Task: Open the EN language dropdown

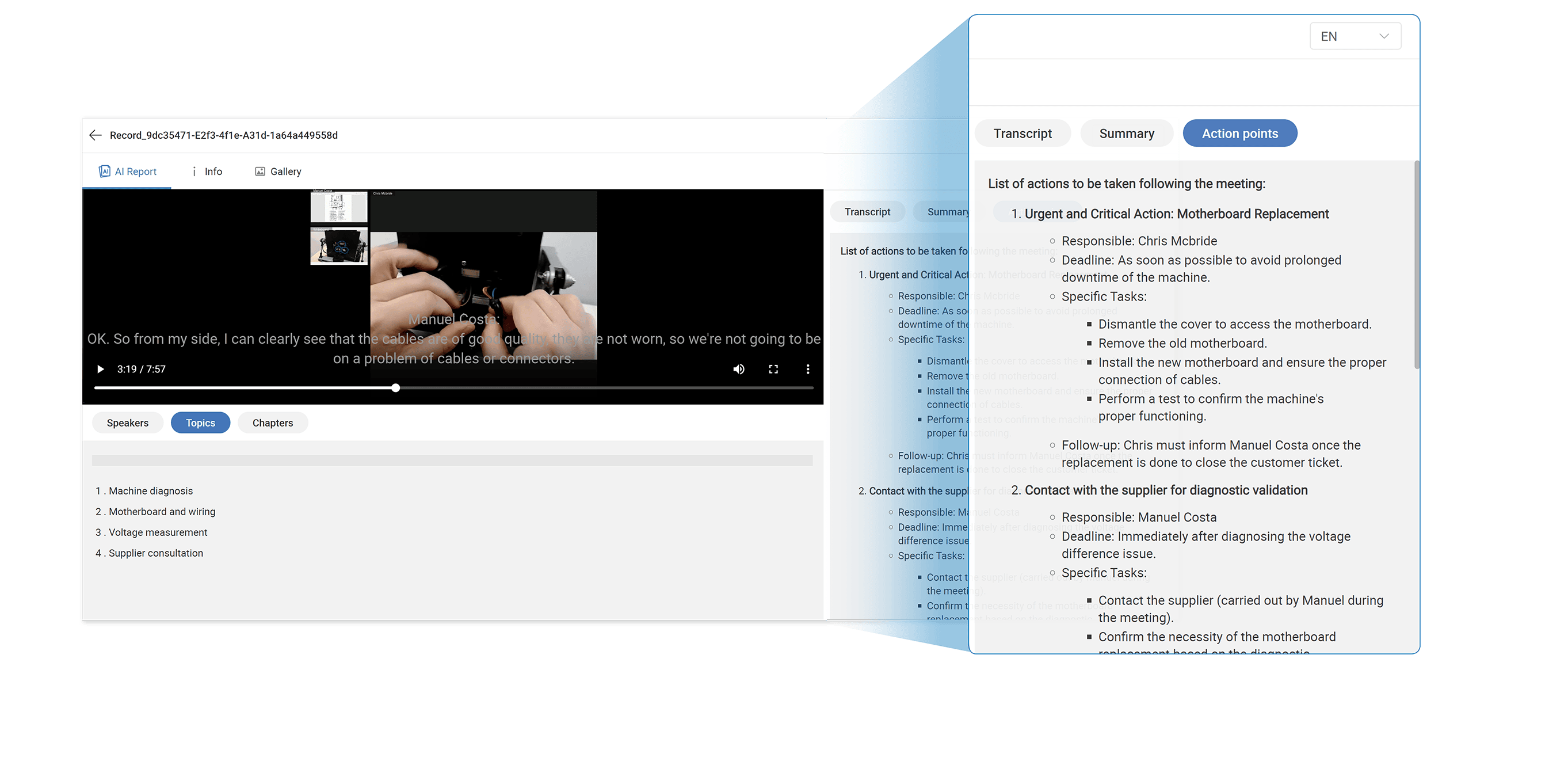Action: tap(1355, 36)
